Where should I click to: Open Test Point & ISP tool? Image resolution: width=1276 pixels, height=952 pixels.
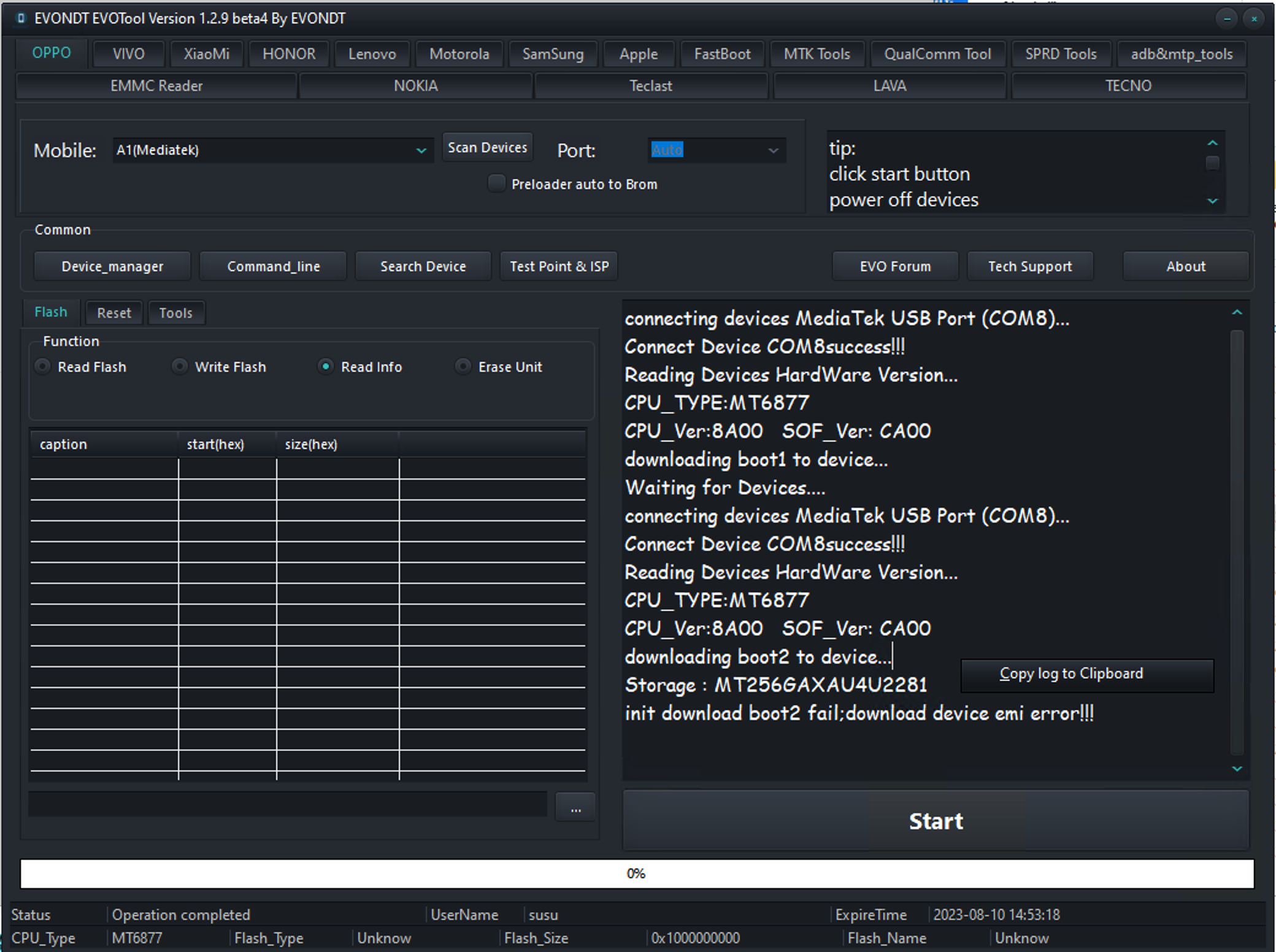coord(558,266)
